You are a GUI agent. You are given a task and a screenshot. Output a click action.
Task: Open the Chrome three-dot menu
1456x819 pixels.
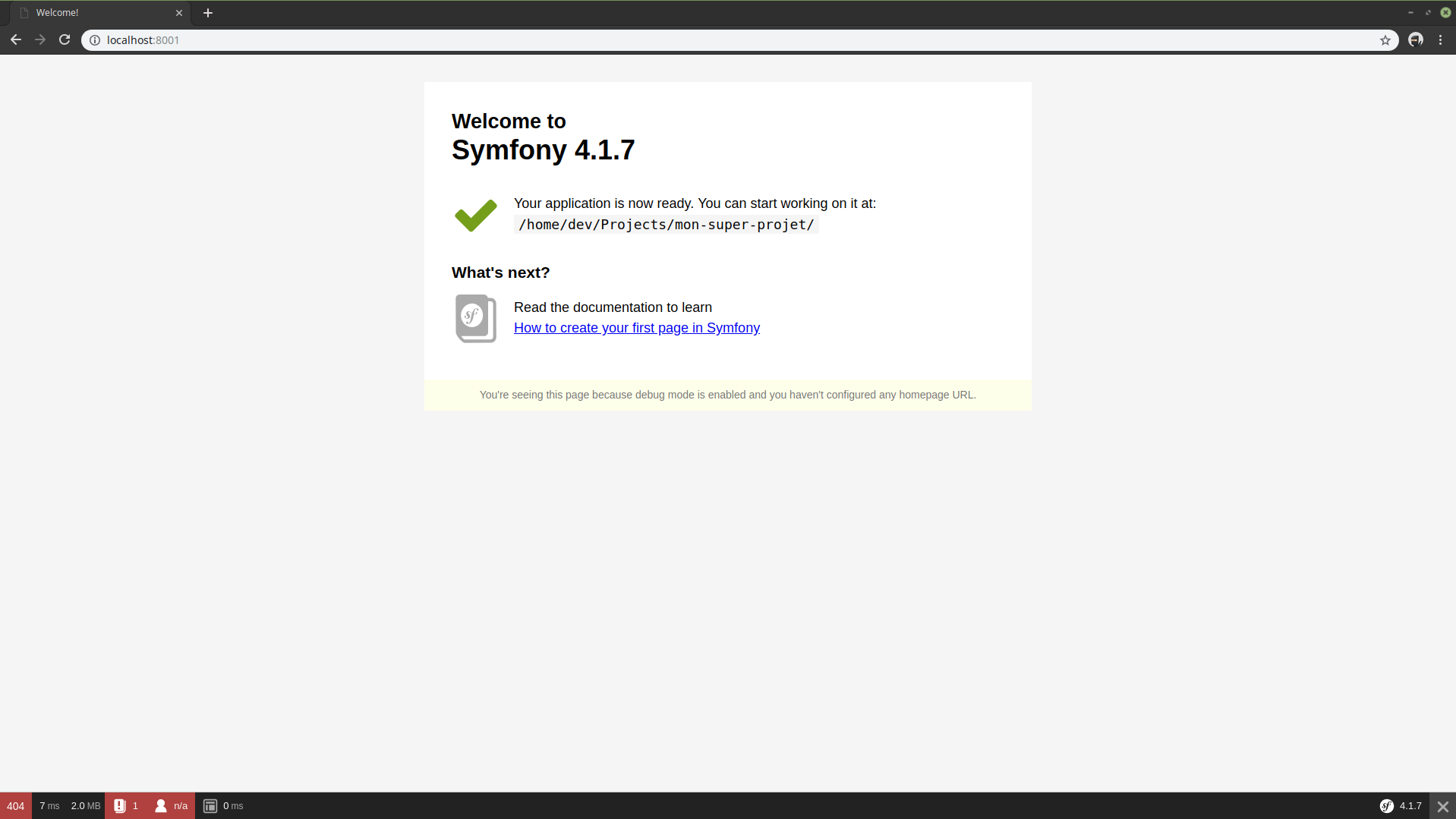(1440, 40)
